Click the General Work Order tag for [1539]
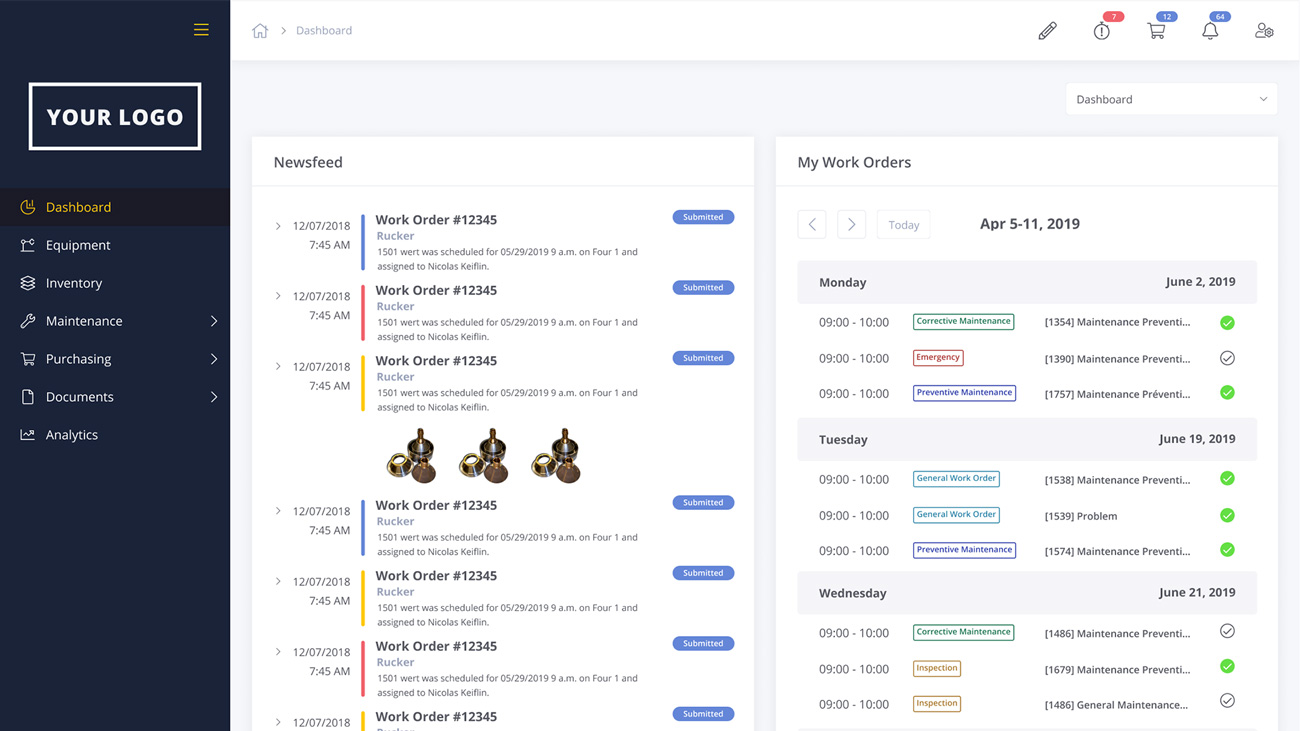The image size is (1300, 731). (956, 515)
